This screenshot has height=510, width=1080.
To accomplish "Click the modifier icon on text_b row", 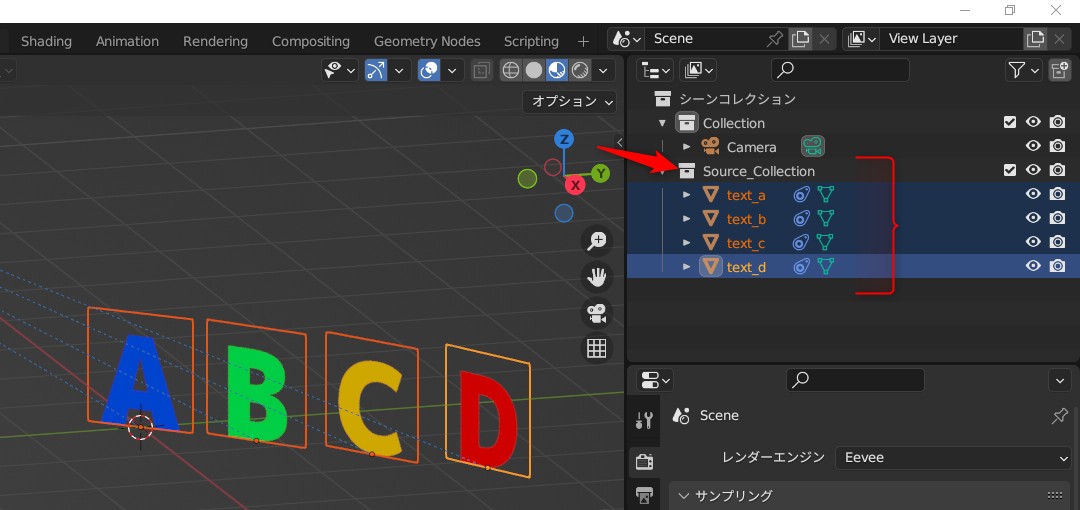I will (801, 219).
